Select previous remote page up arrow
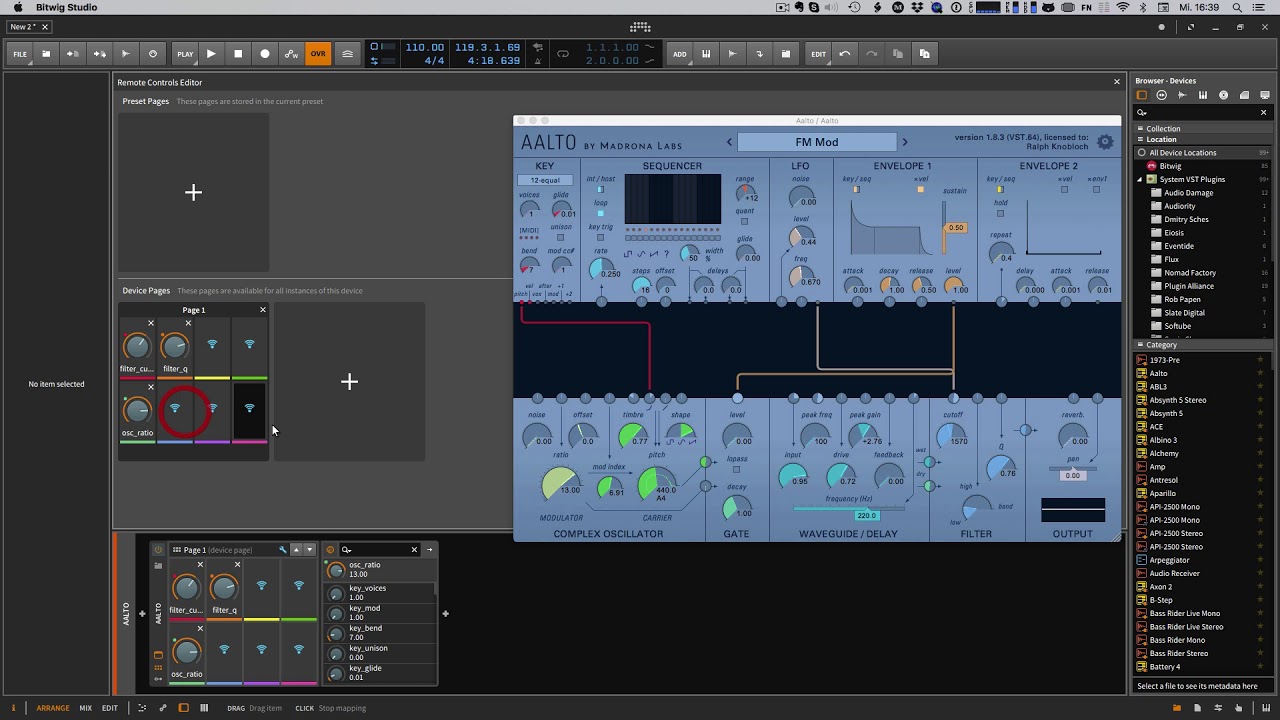 pos(296,550)
